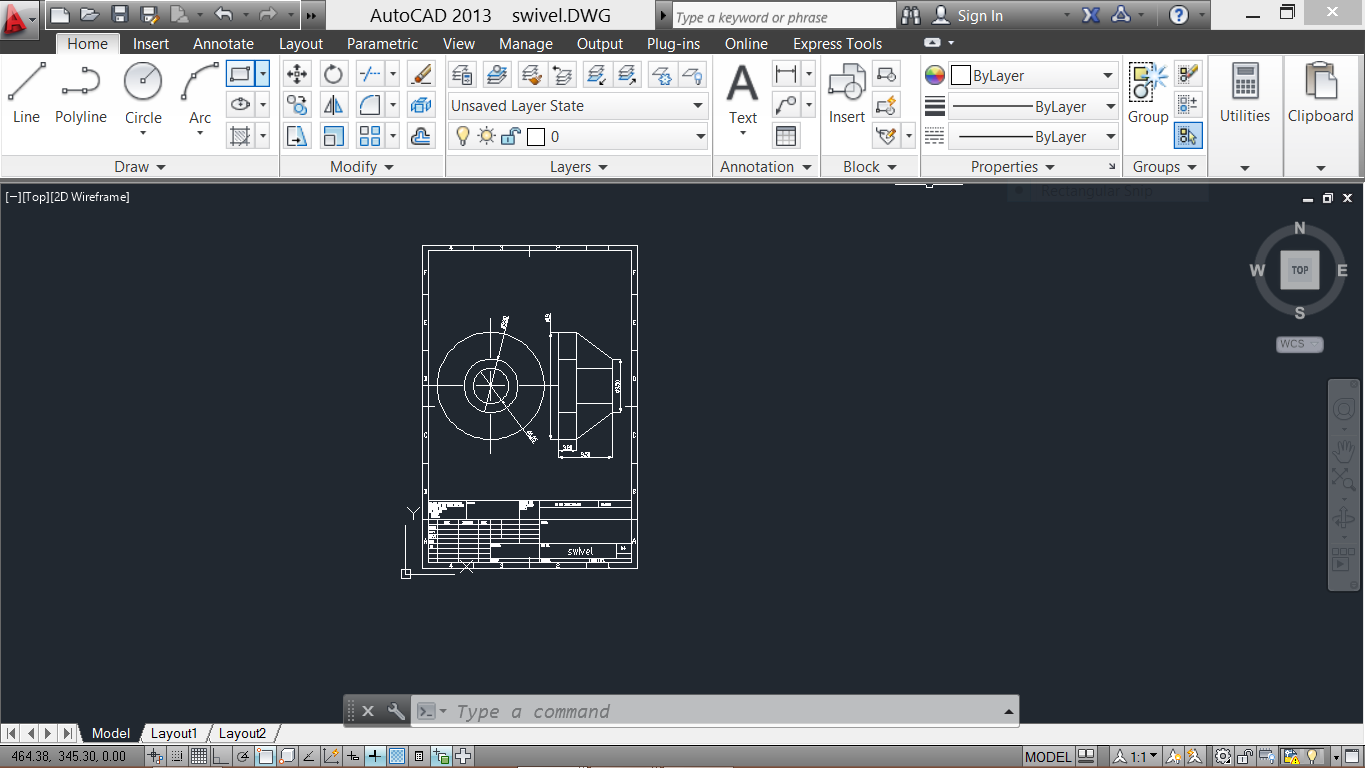This screenshot has height=768, width=1365.
Task: Open the layer 0 dropdown list
Action: pos(578,137)
